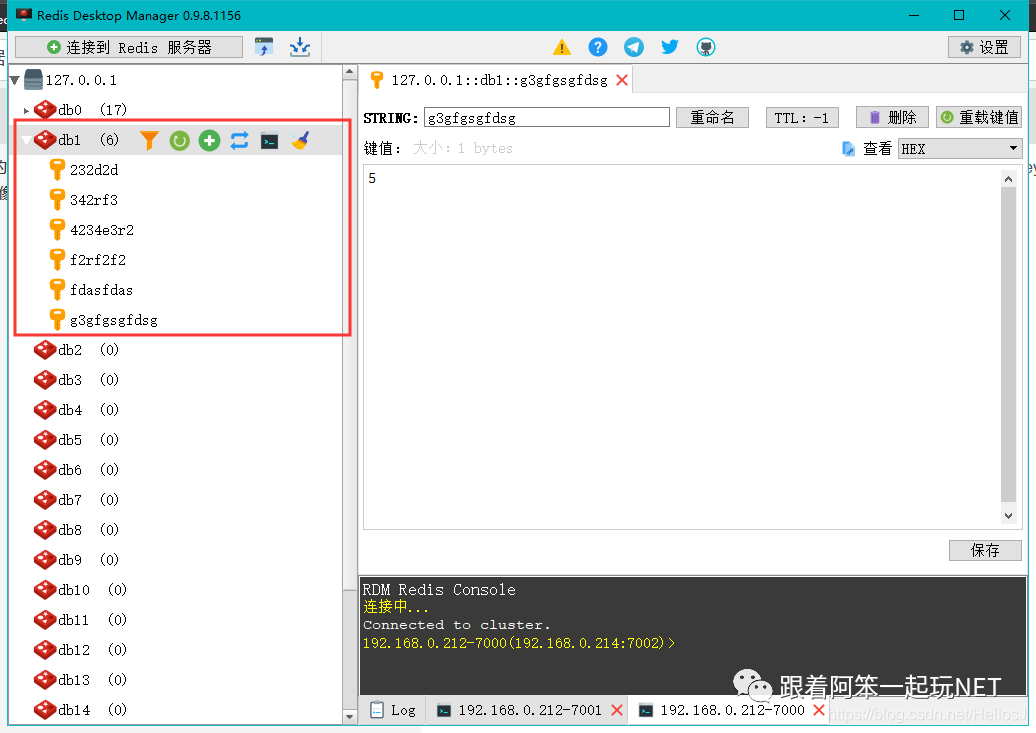Open the Telegram channel icon
Screen dimensions: 1036x733
point(634,47)
